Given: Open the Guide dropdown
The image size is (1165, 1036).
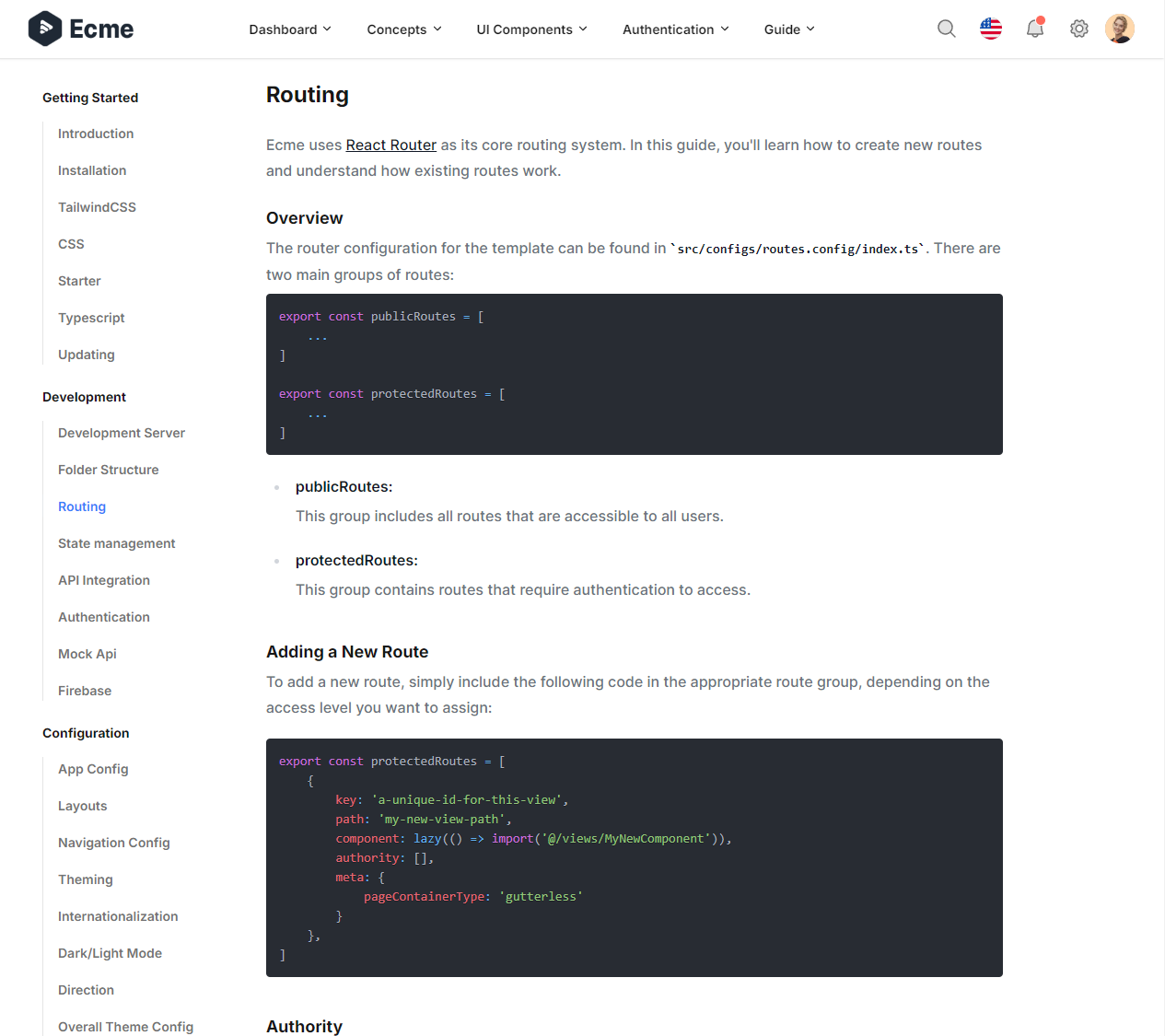Looking at the screenshot, I should [788, 29].
